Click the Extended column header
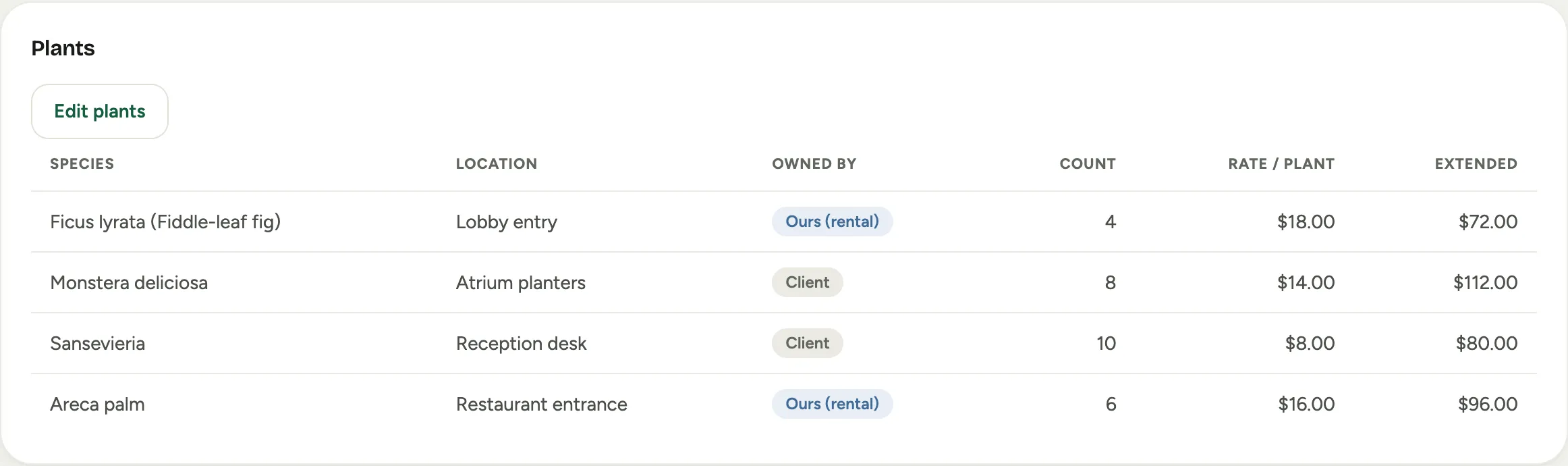 pyautogui.click(x=1476, y=163)
